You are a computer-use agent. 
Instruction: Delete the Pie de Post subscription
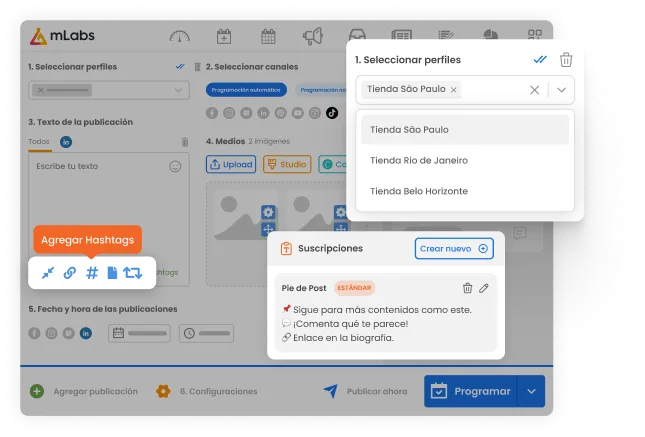[x=467, y=288]
